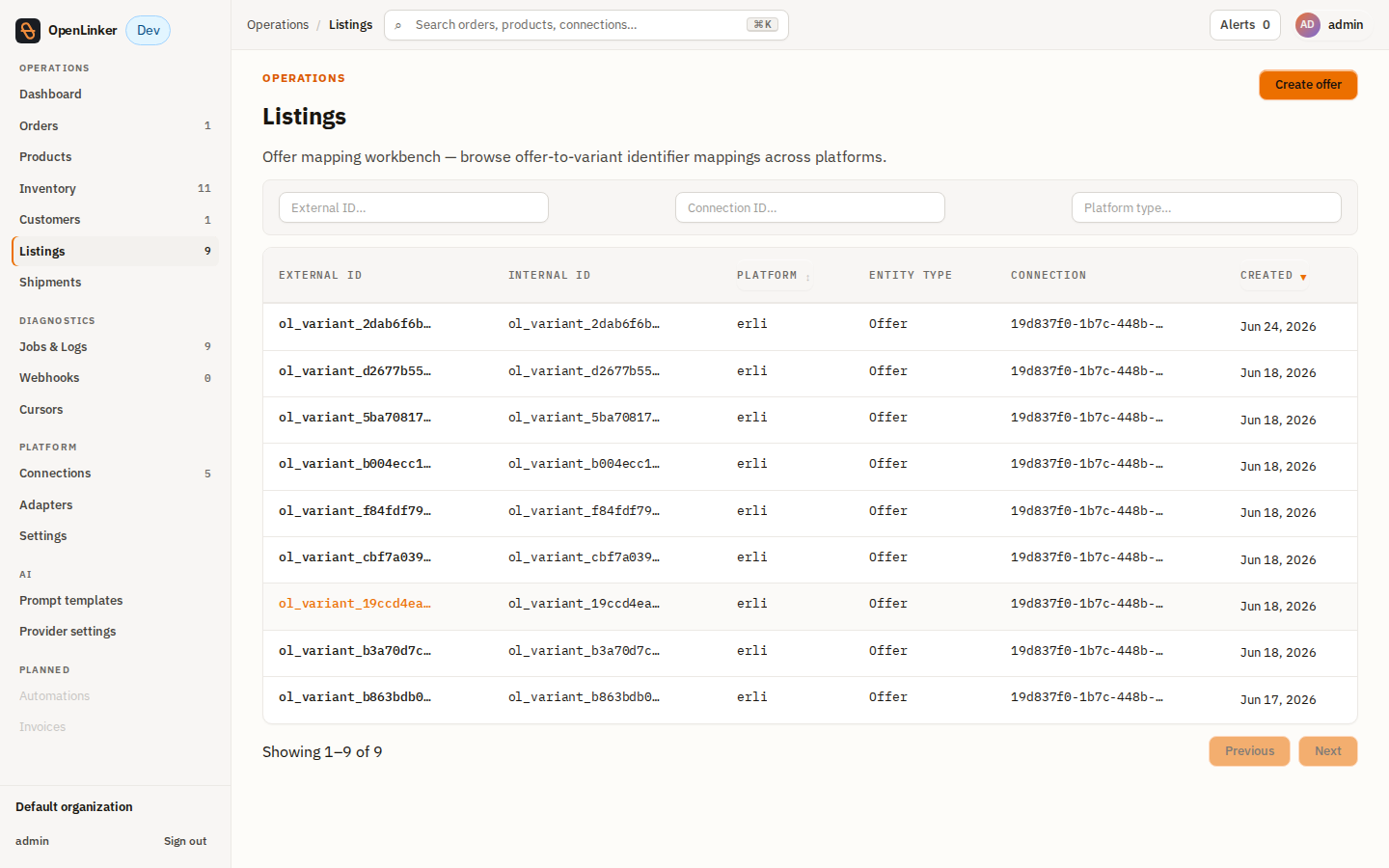Focus the External ID filter field

coord(414,207)
